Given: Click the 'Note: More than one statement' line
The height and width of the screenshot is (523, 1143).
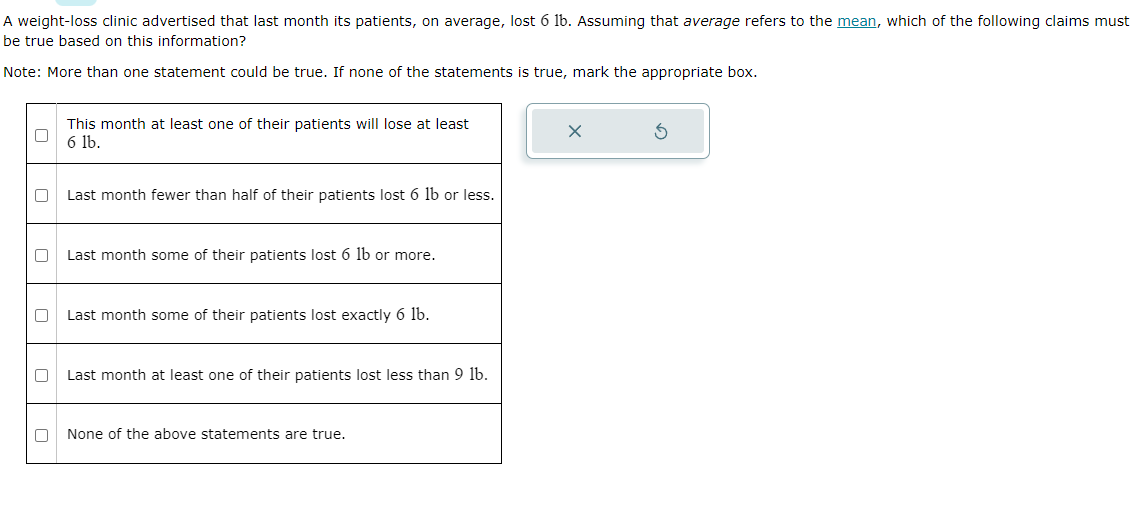Looking at the screenshot, I should click(380, 72).
